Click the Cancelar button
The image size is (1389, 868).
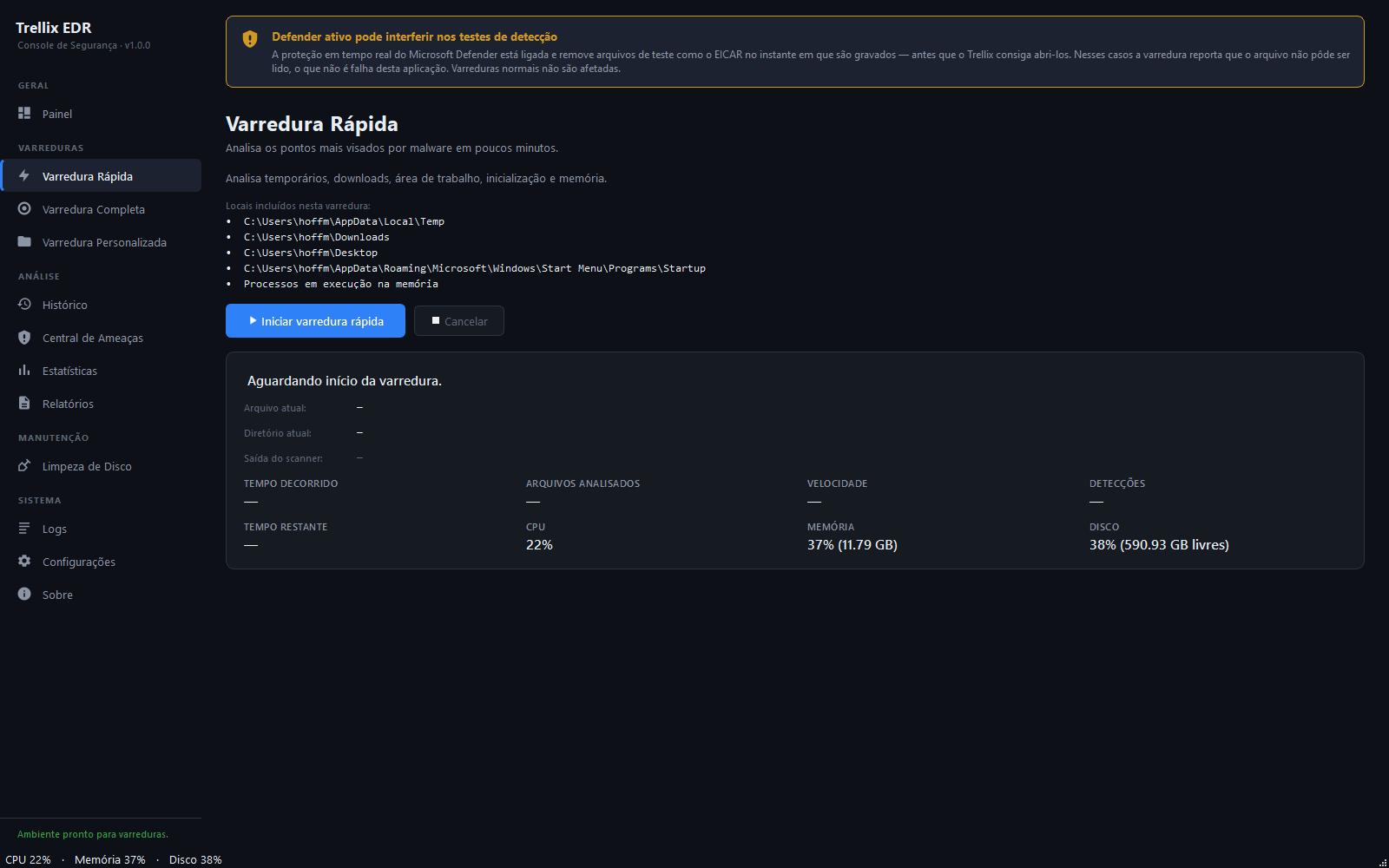(x=459, y=320)
